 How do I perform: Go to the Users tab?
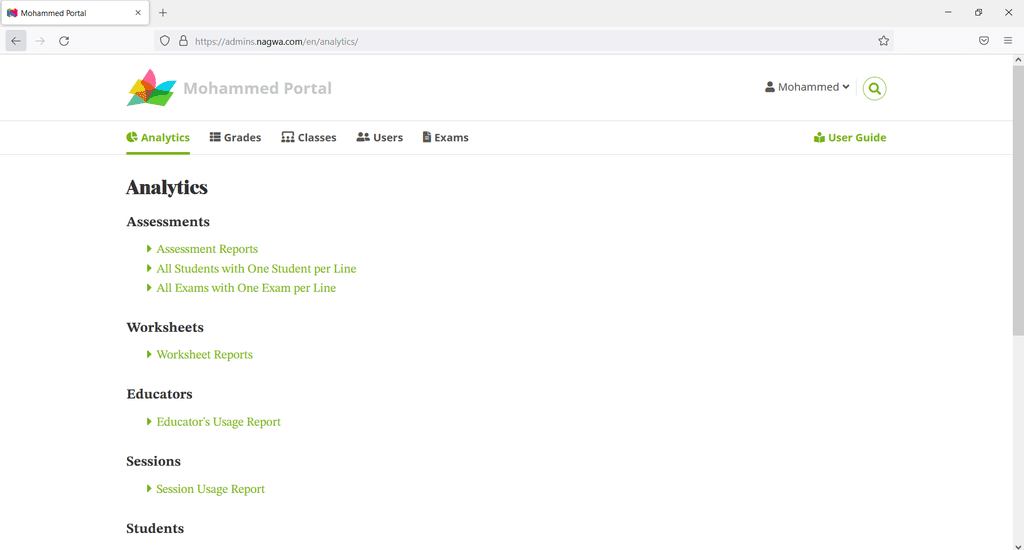tap(379, 138)
